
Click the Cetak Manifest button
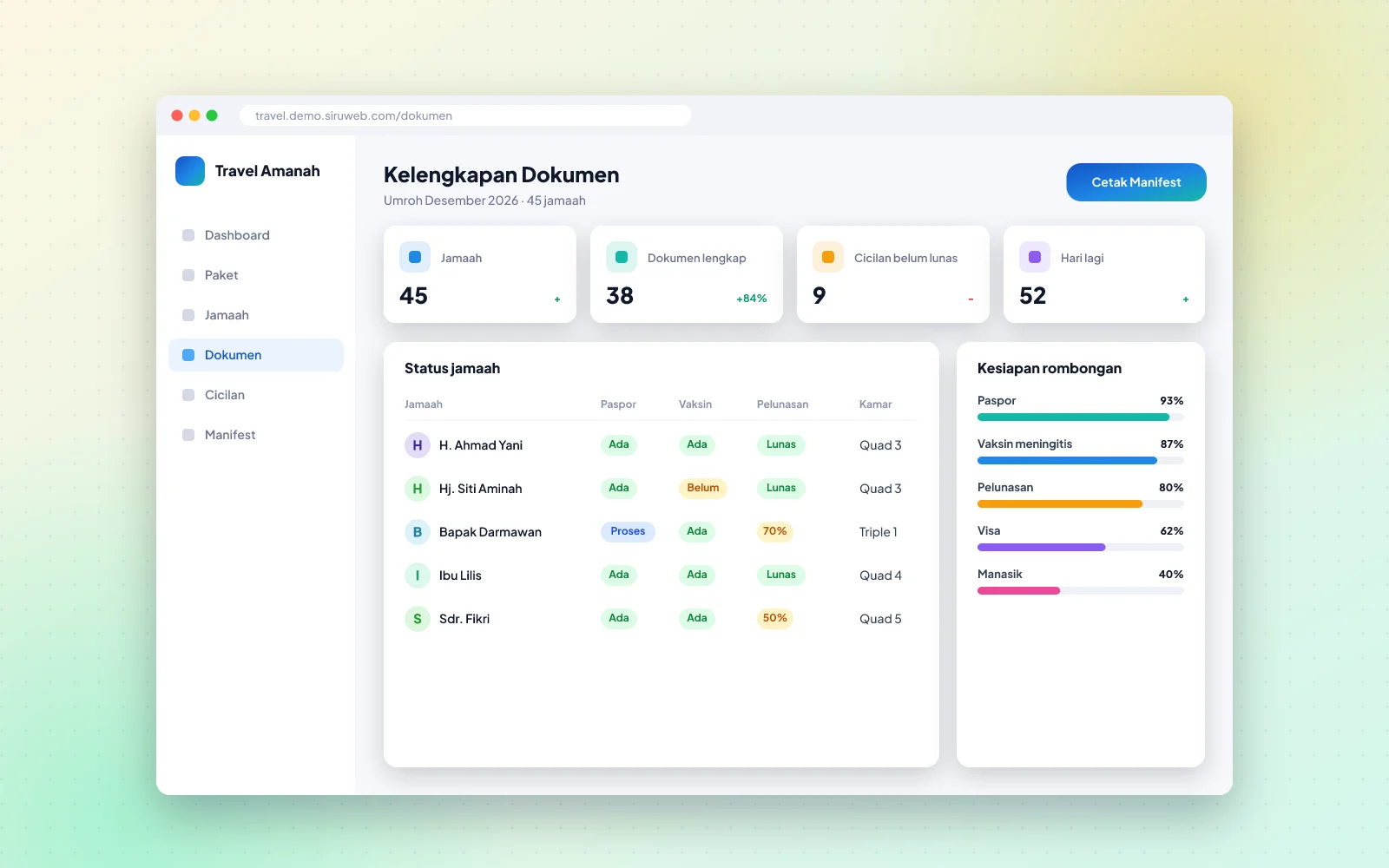tap(1136, 182)
